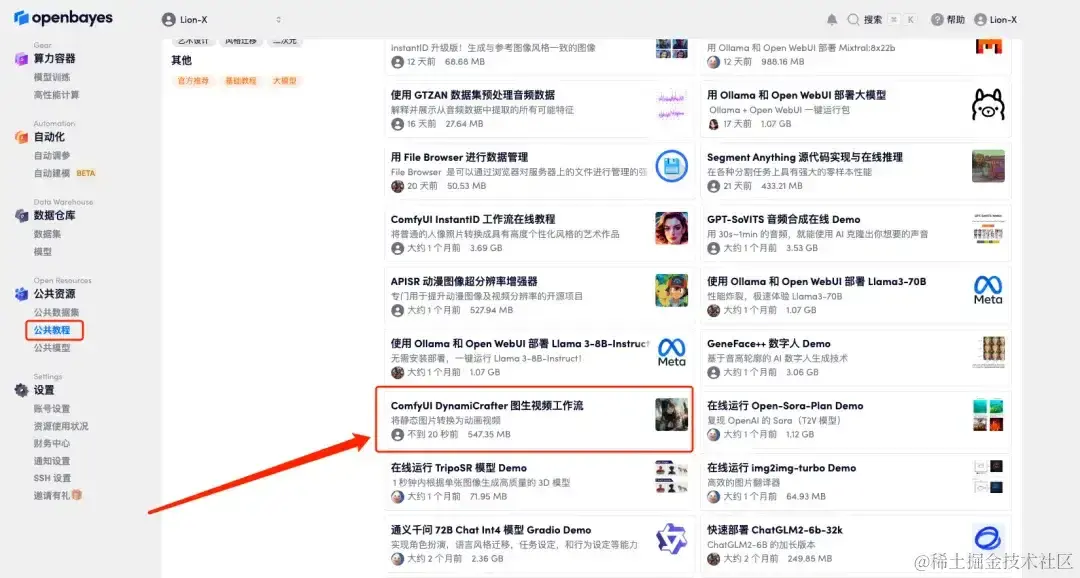
Task: Open 数据集 in the sidebar
Action: pyautogui.click(x=47, y=234)
